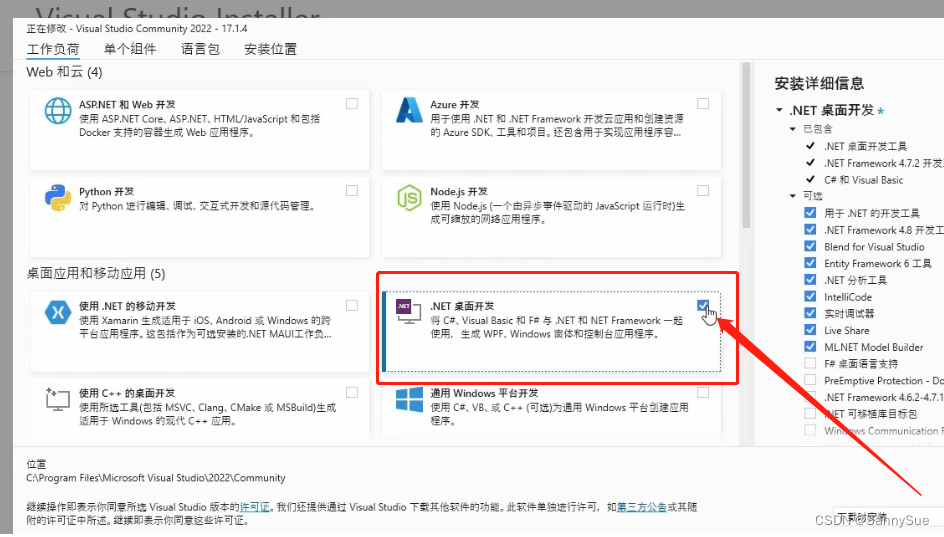The height and width of the screenshot is (537, 944).
Task: Enable the Python 开发 workload checkbox
Action: pos(352,191)
